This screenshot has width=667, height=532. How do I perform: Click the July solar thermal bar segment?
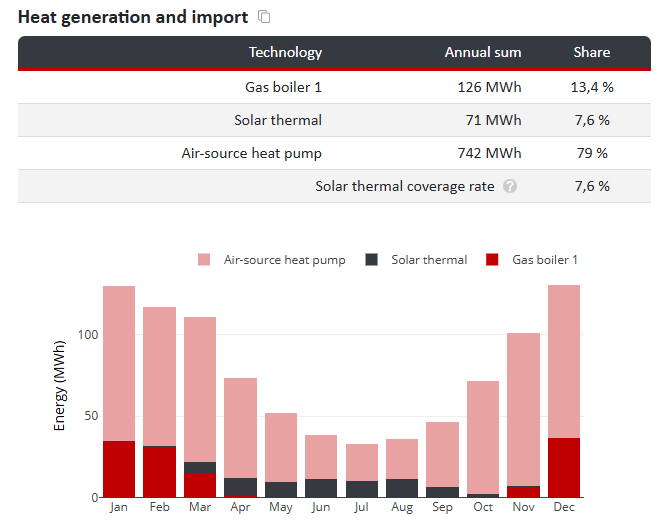[x=362, y=489]
